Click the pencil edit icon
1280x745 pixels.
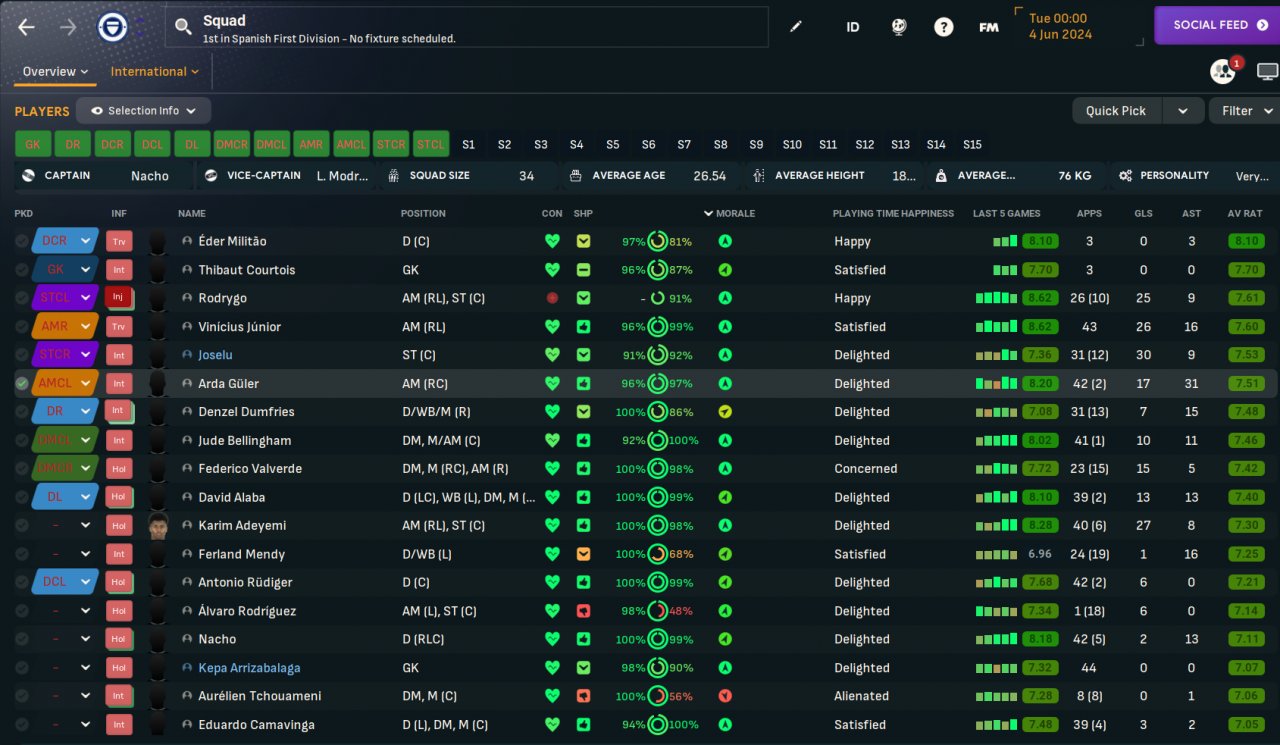(796, 27)
